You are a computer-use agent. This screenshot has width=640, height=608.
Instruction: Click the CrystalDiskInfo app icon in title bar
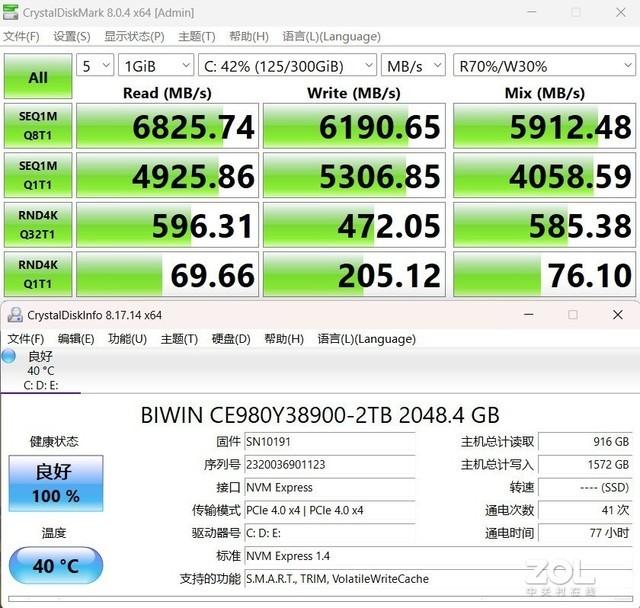click(12, 314)
